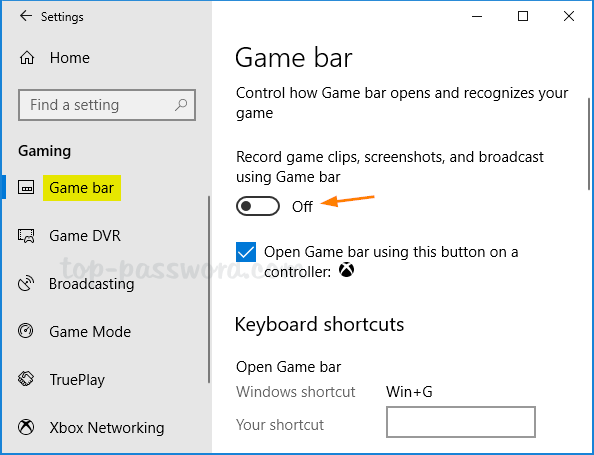The height and width of the screenshot is (455, 594).
Task: Click the TruePlay icon
Action: (26, 379)
